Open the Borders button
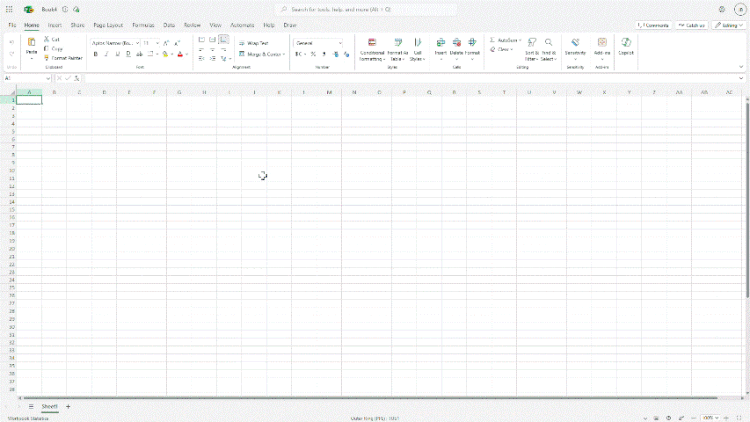This screenshot has width=750, height=422. point(150,54)
